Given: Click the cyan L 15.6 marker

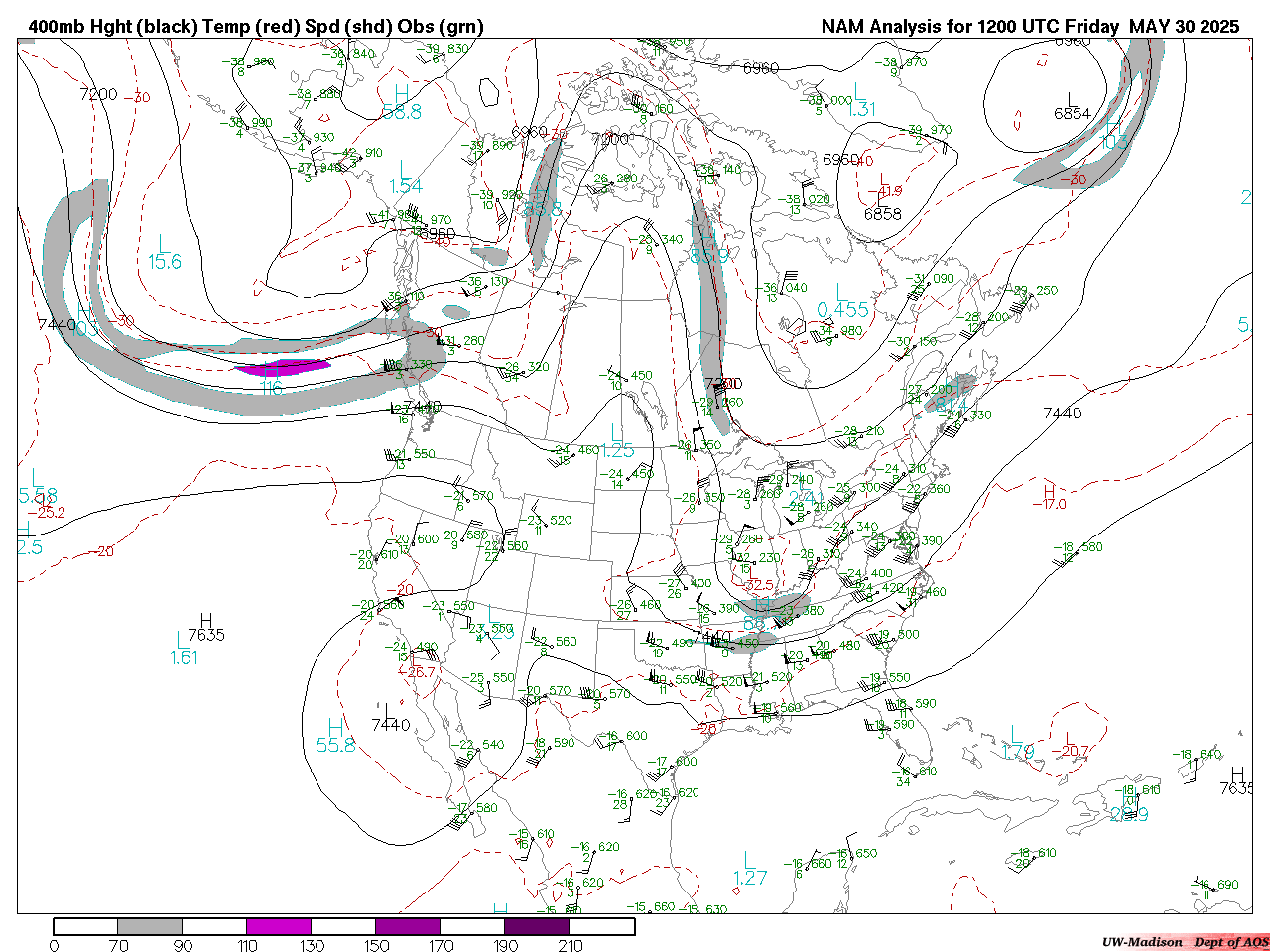Looking at the screenshot, I should coord(165,253).
